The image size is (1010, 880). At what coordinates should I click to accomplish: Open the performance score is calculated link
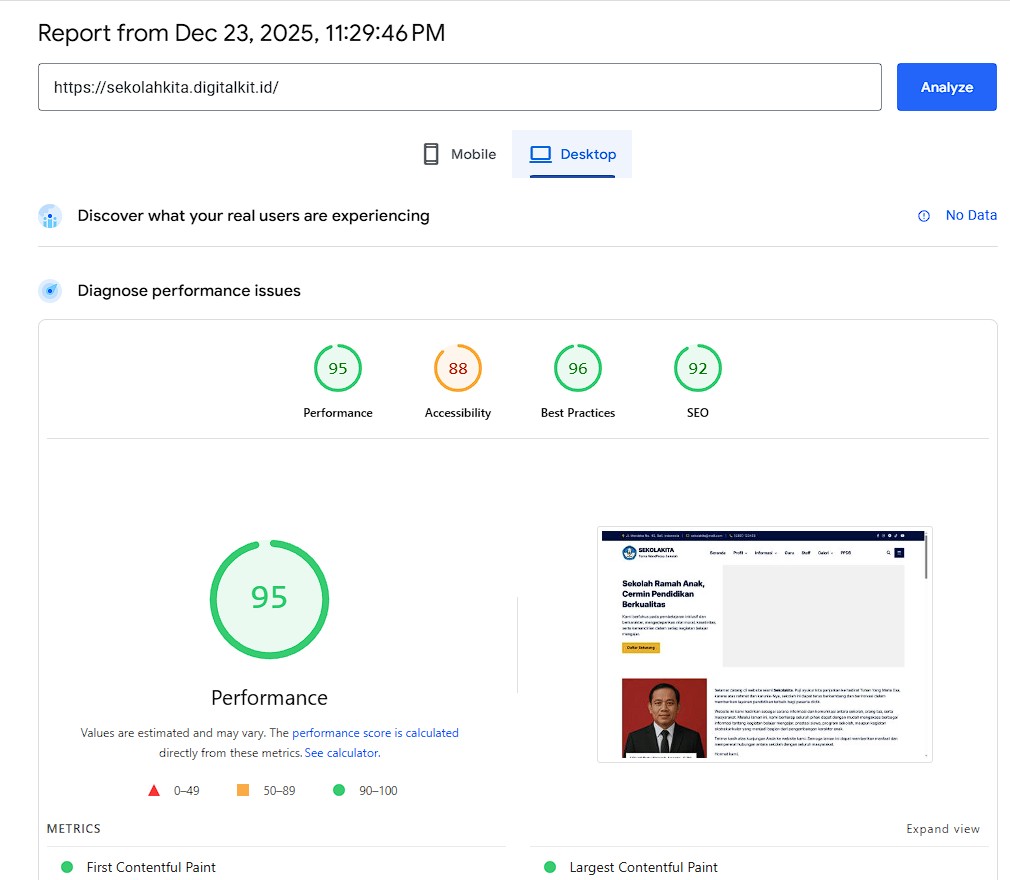click(x=375, y=733)
